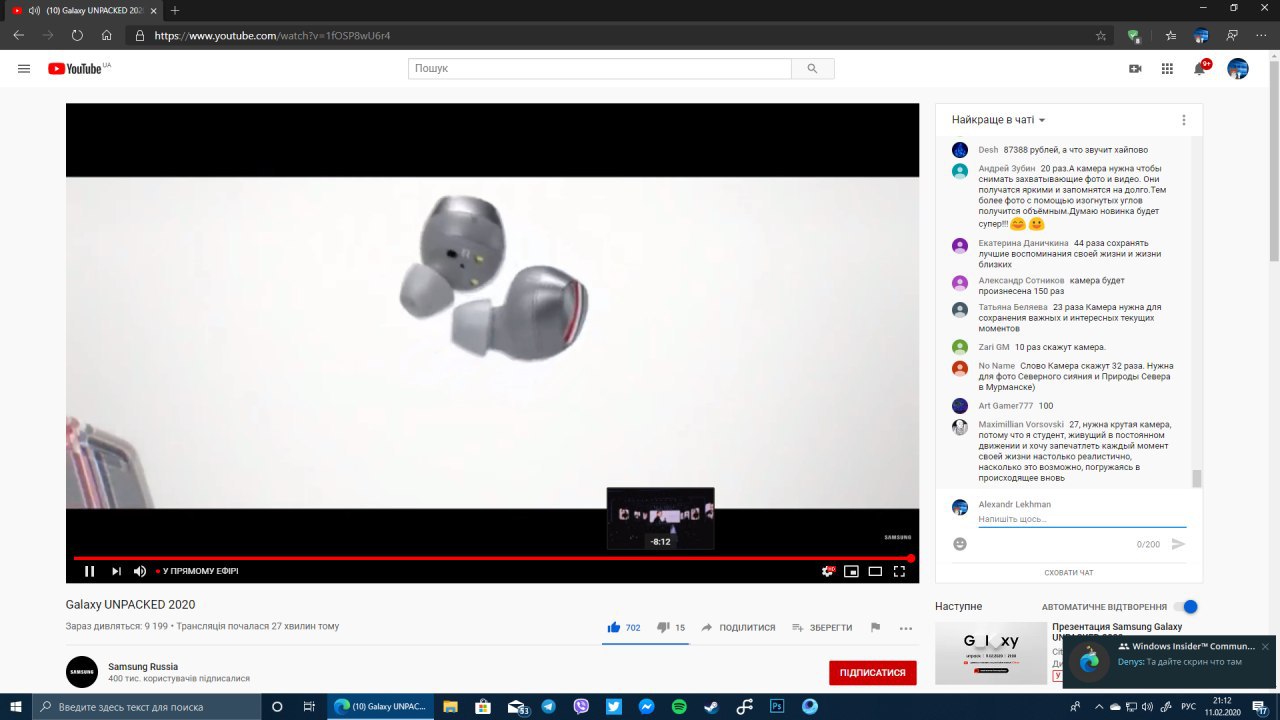The width and height of the screenshot is (1280, 720).
Task: Pause the live video
Action: [89, 571]
